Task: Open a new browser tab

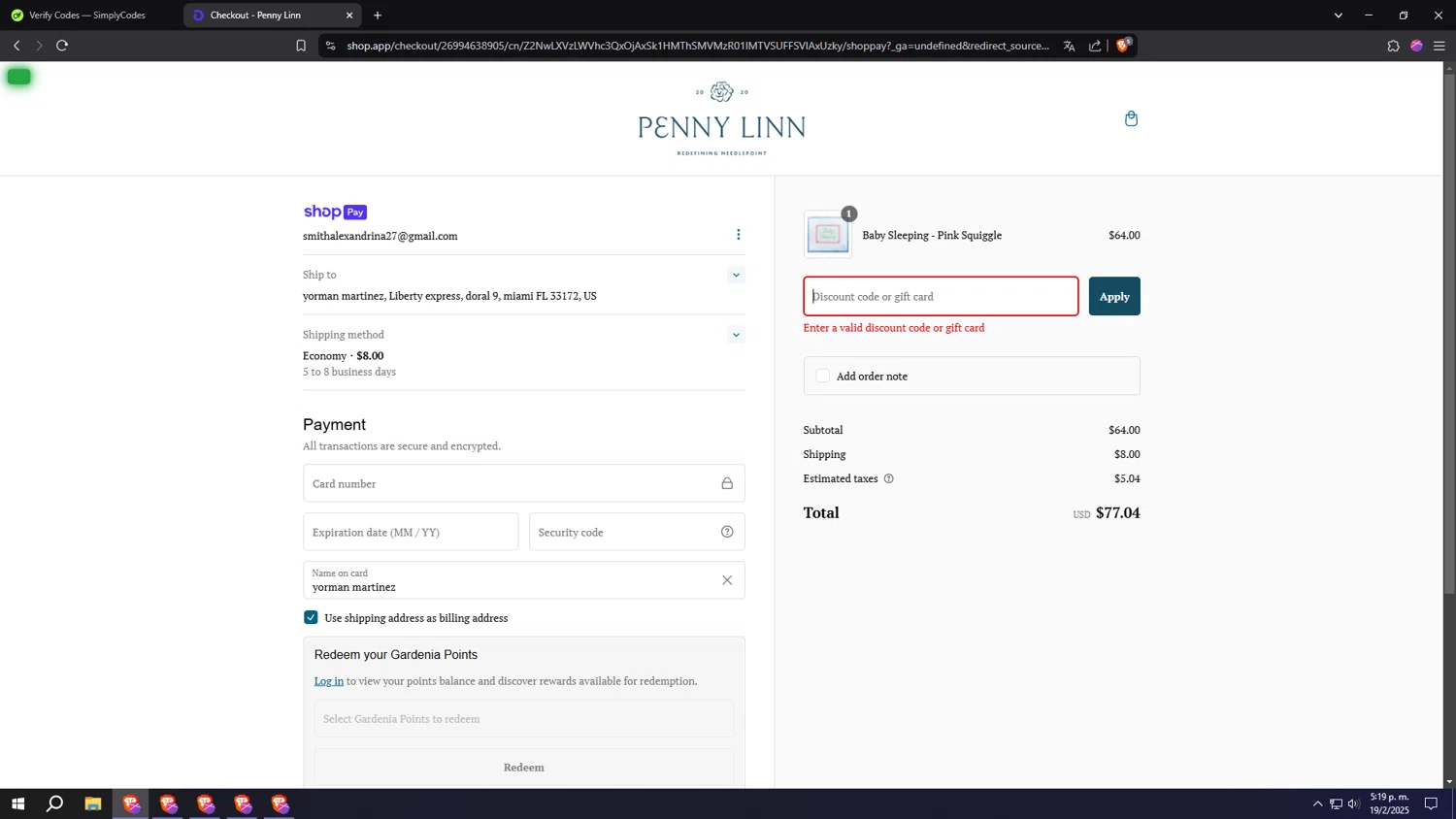Action: pyautogui.click(x=378, y=16)
